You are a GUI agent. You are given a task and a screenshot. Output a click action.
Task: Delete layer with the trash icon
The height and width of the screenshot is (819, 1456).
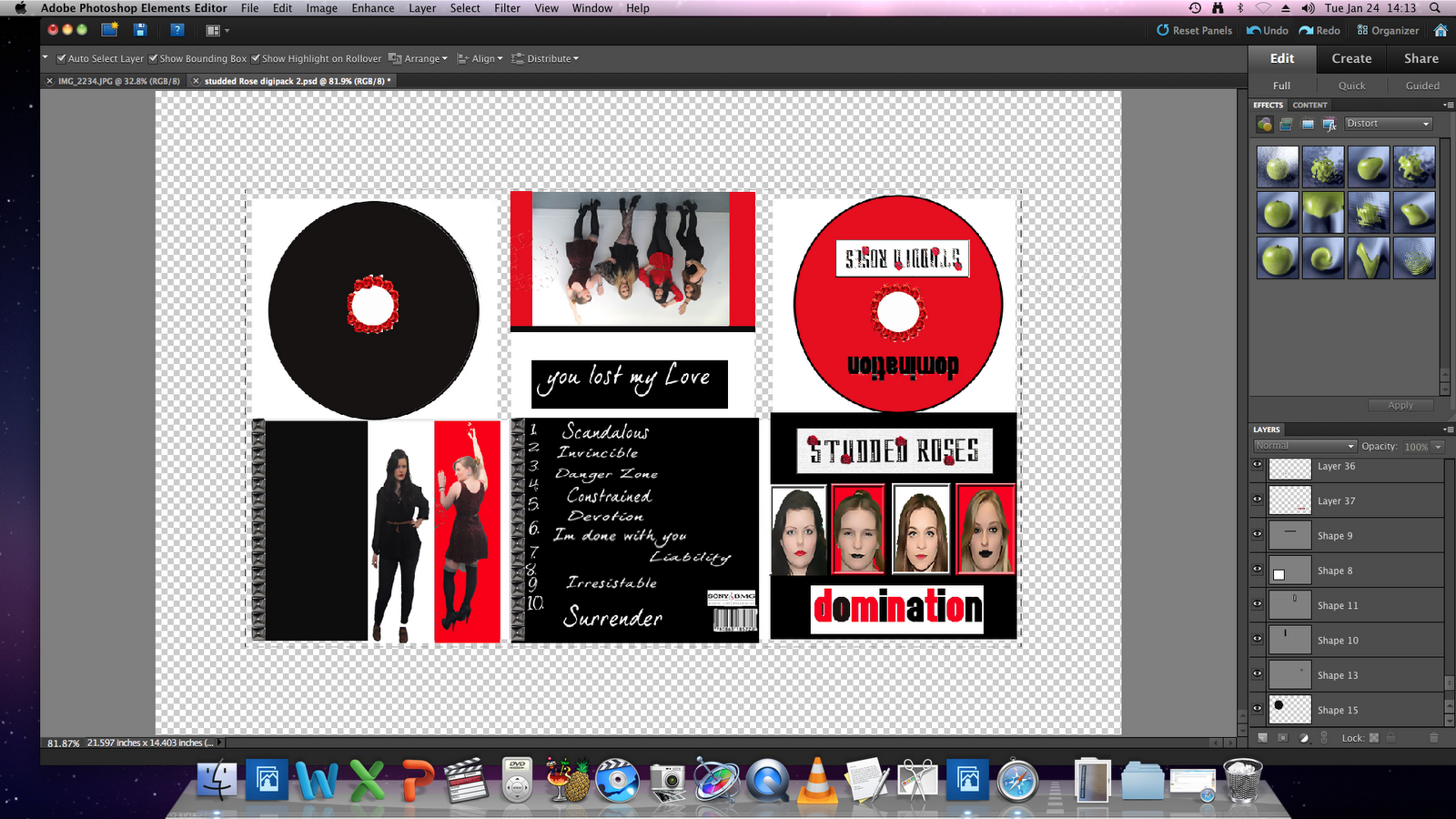click(1434, 738)
